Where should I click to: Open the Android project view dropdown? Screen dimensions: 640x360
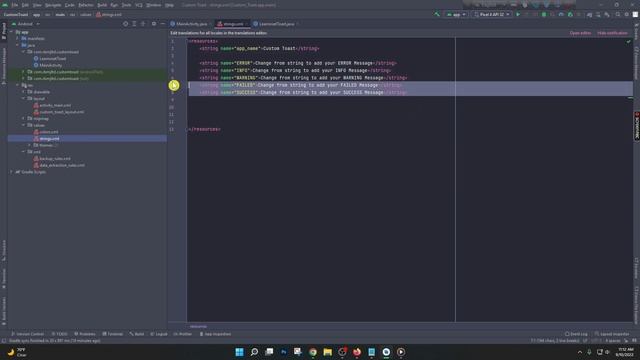pos(26,24)
